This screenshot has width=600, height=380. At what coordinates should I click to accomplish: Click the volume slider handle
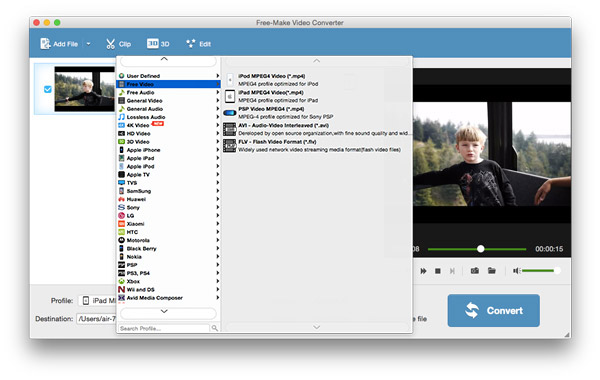point(557,271)
